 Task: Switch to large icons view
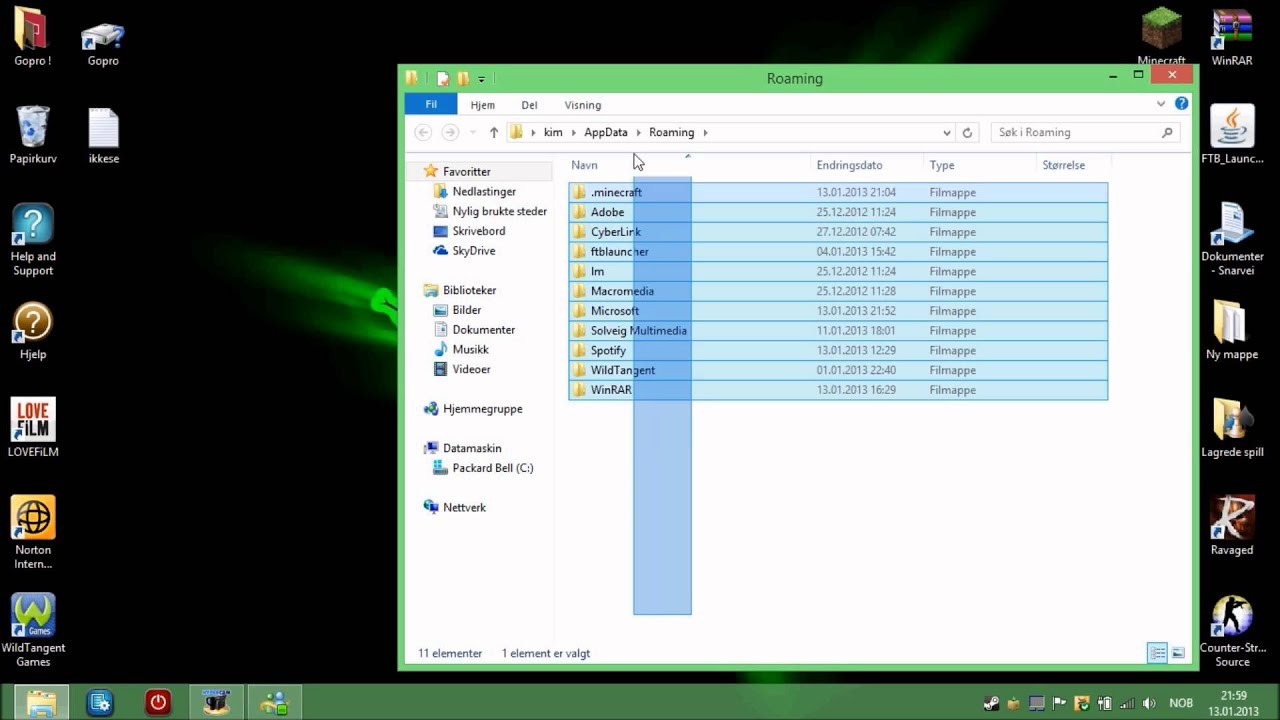pyautogui.click(x=1178, y=653)
